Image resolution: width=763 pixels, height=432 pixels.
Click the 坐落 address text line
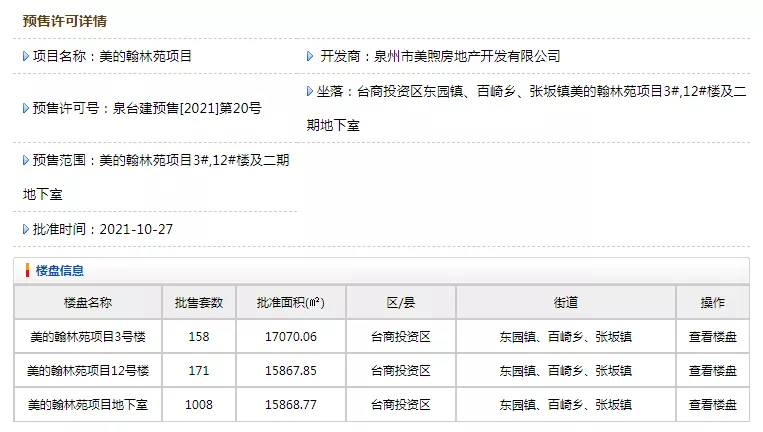pos(551,91)
